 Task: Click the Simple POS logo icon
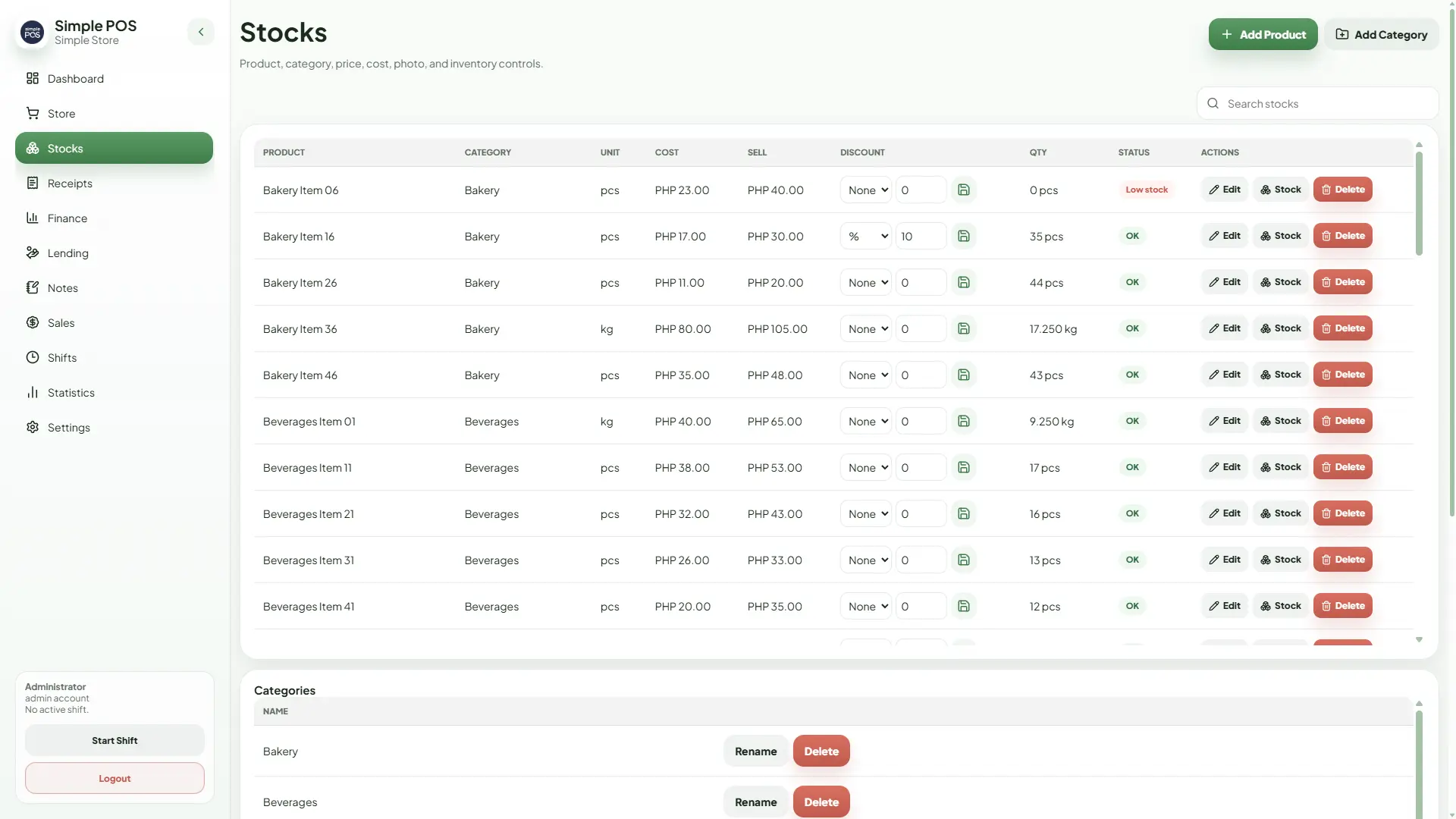pyautogui.click(x=32, y=33)
